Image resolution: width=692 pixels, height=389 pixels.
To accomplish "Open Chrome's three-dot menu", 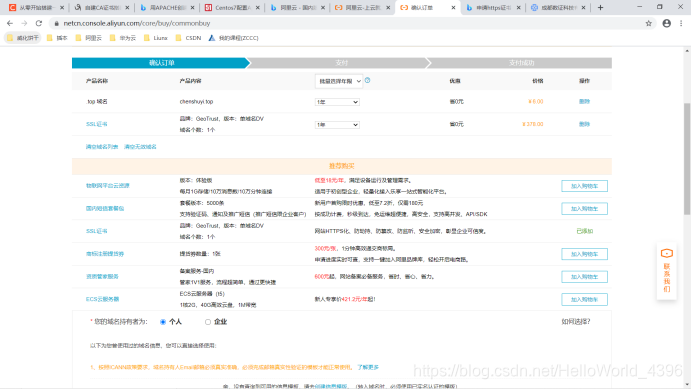I will (x=681, y=23).
